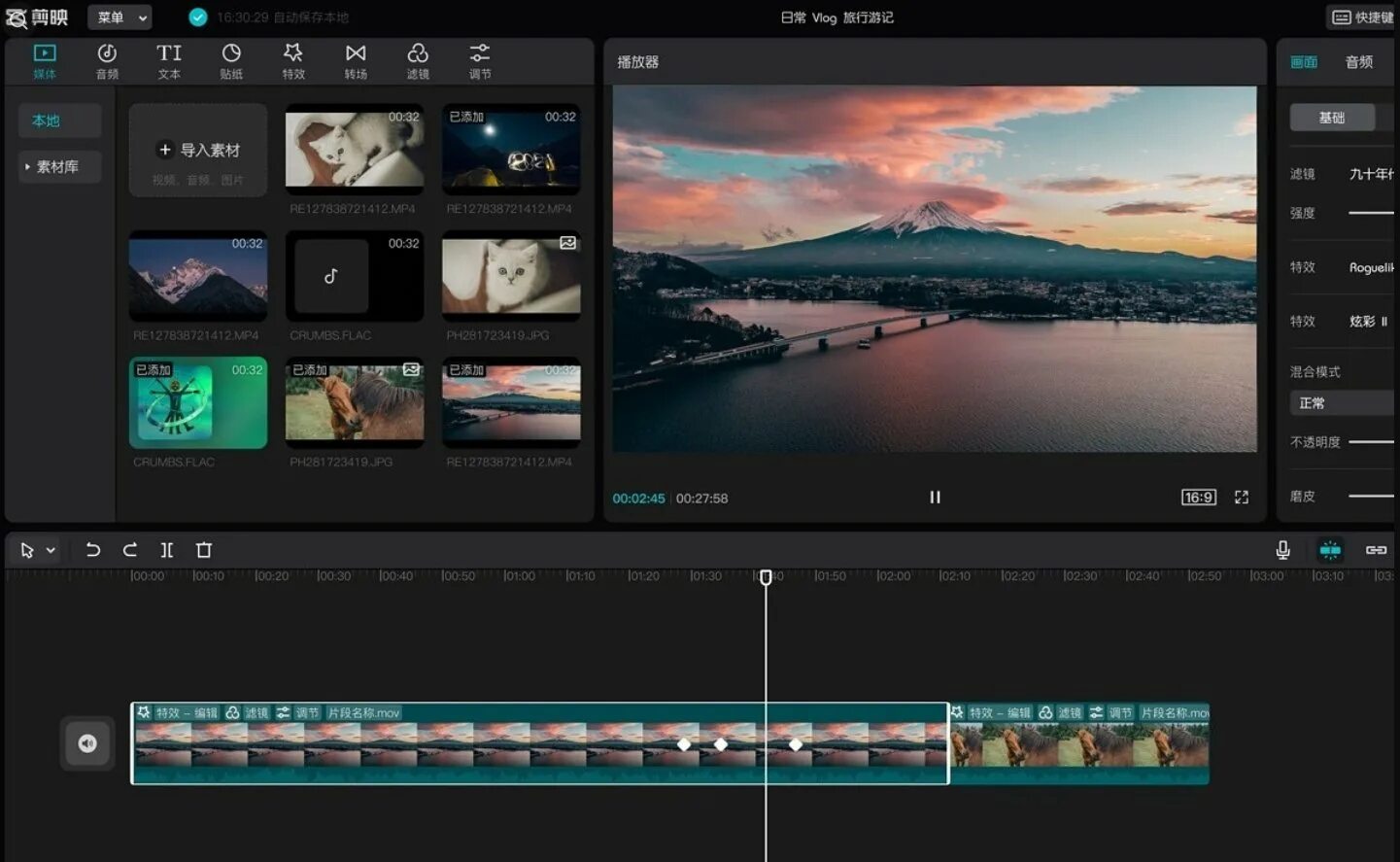This screenshot has height=862, width=1400.
Task: Open 调节 tag on first clip
Action: pyautogui.click(x=297, y=712)
